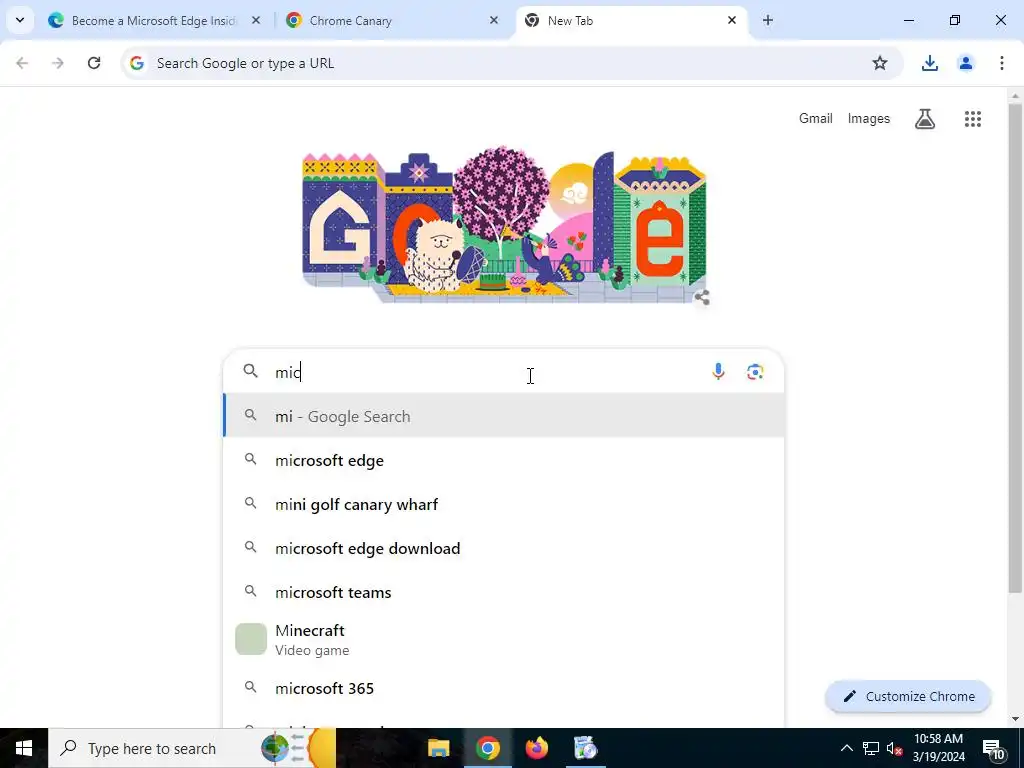
Task: Start voice search with microphone icon
Action: click(718, 372)
